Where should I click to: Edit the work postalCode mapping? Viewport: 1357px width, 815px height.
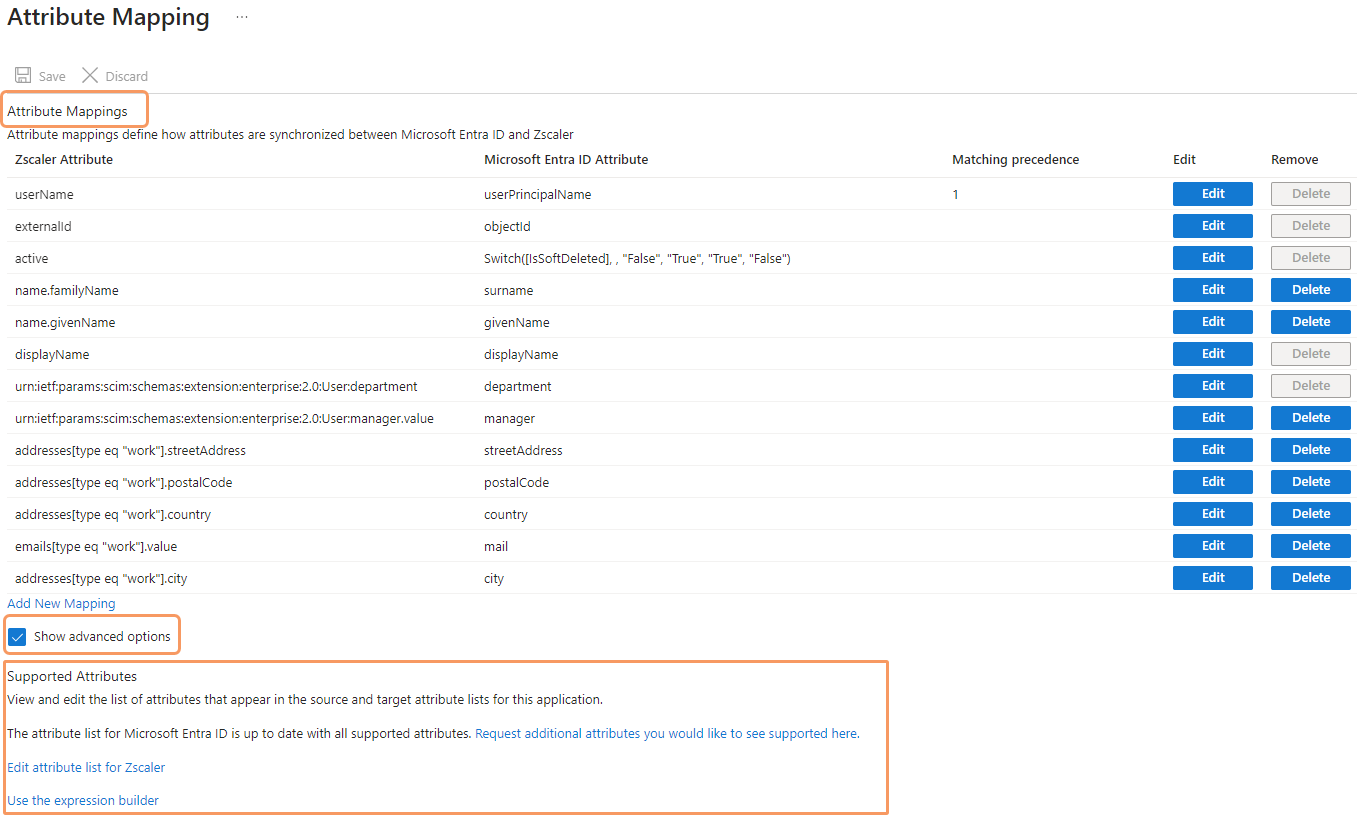[1212, 482]
